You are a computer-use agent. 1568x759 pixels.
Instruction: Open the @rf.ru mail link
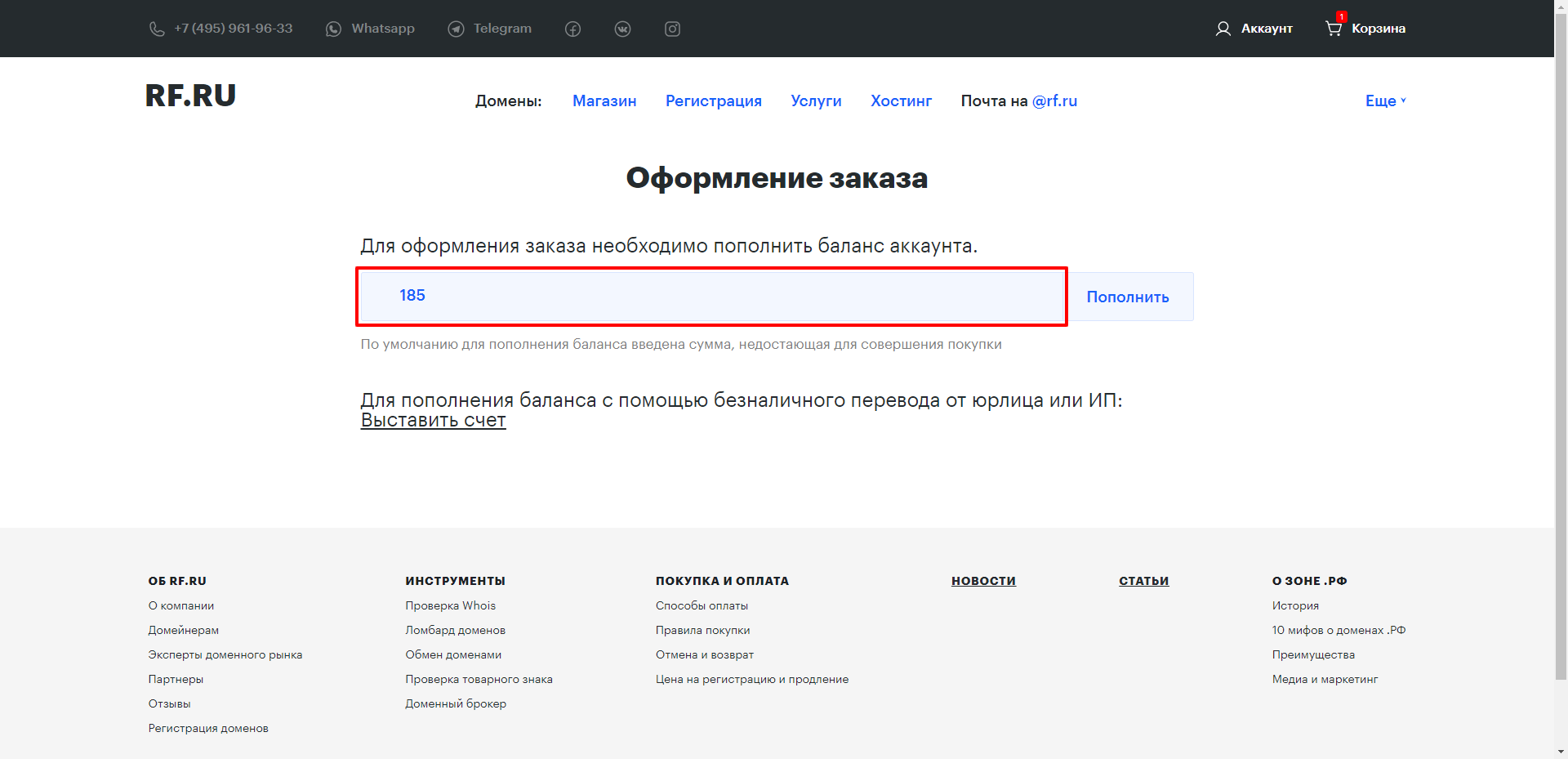1054,100
